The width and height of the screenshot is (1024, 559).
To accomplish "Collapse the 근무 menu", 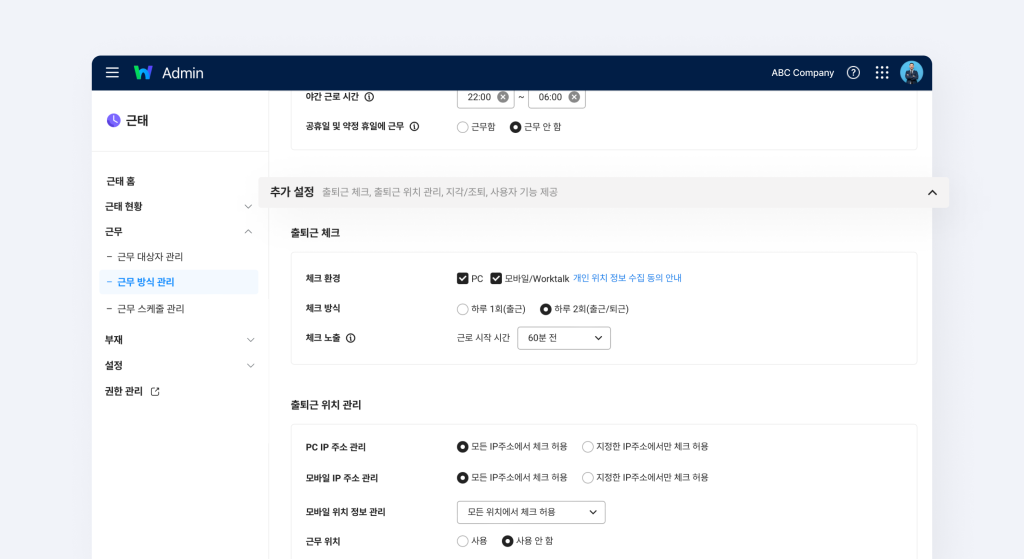I will [x=248, y=231].
